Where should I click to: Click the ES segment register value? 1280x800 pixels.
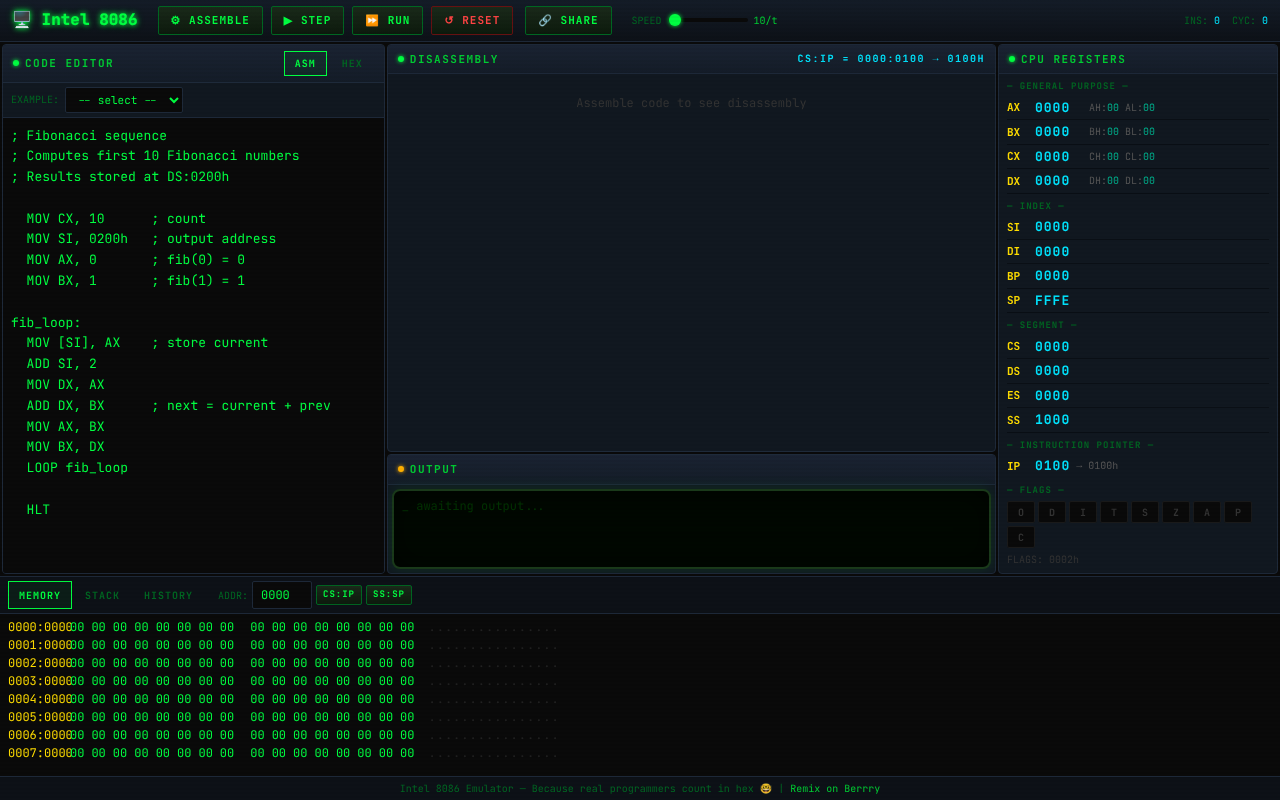1052,396
